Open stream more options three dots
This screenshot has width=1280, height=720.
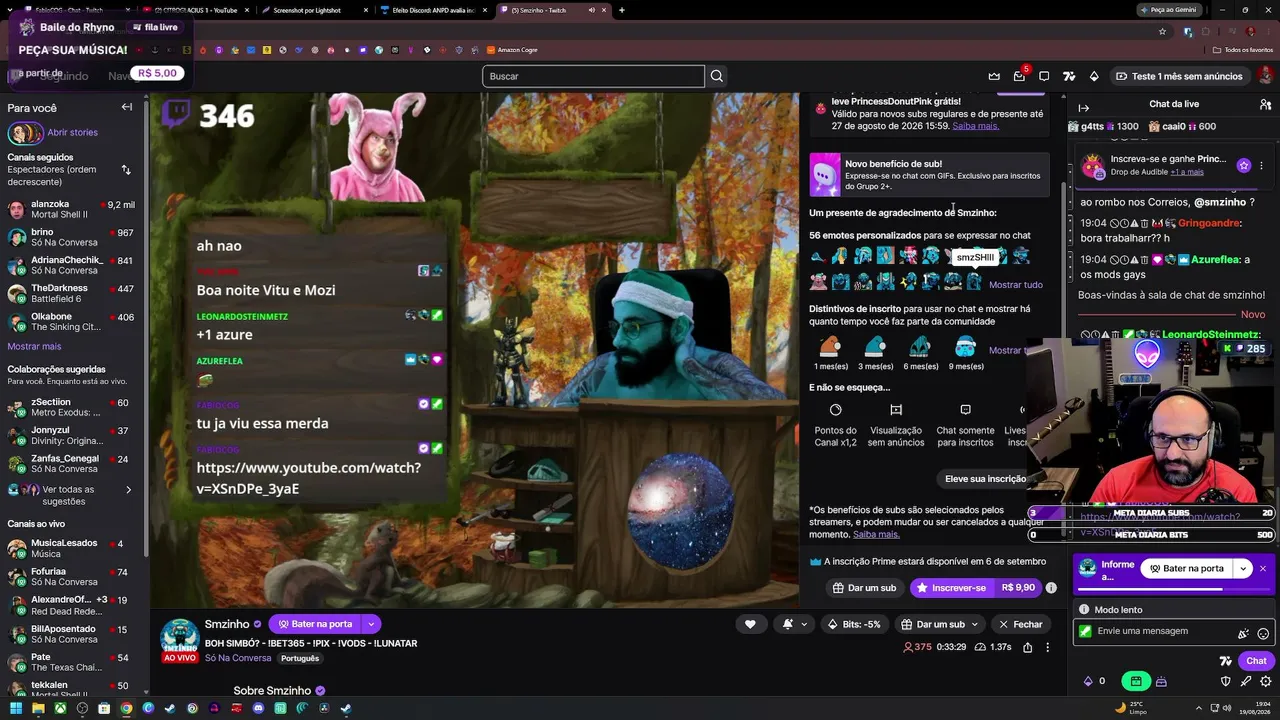(1048, 647)
